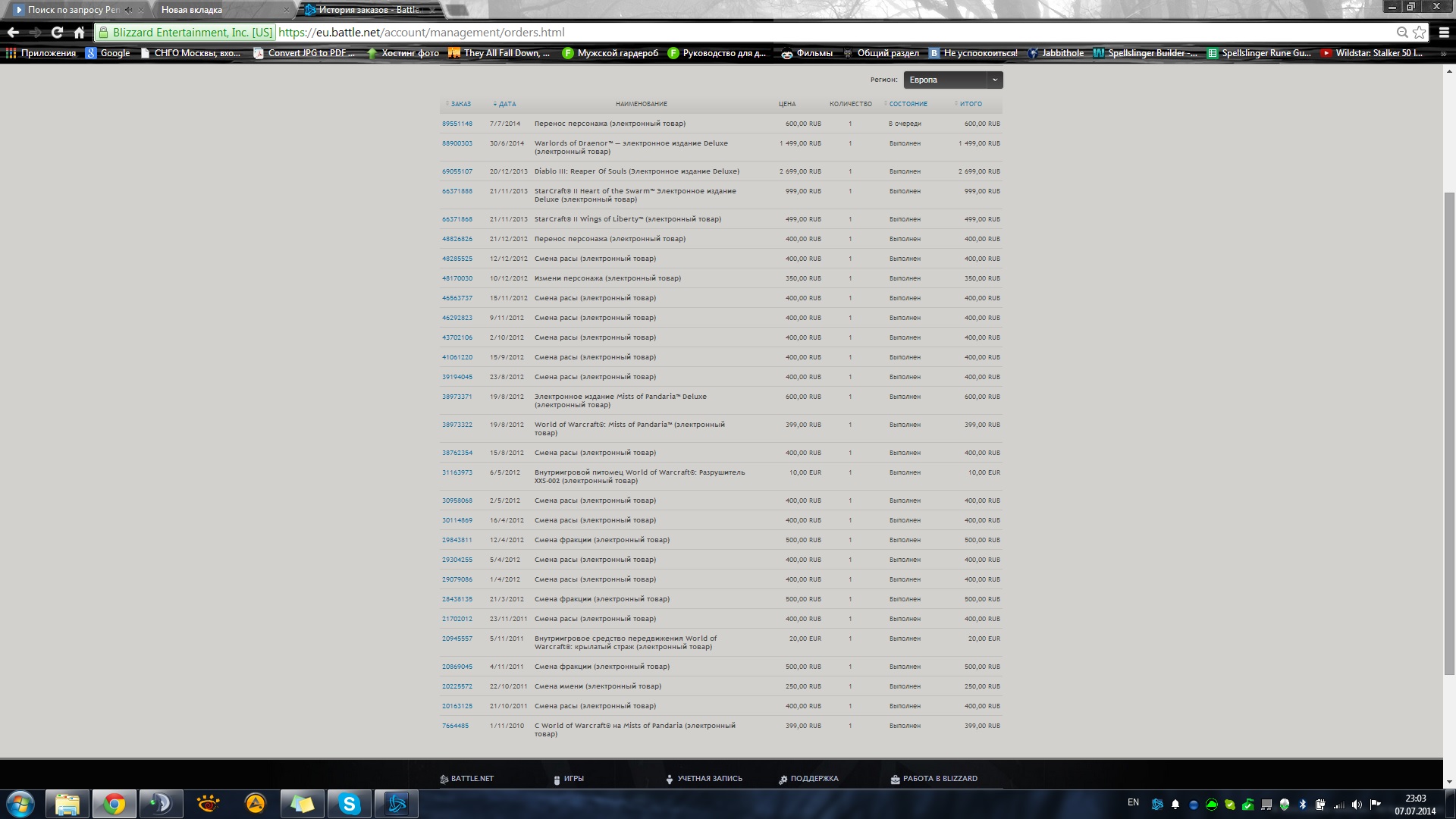
Task: Click the zoom magnifier icon in address bar
Action: [x=1402, y=33]
